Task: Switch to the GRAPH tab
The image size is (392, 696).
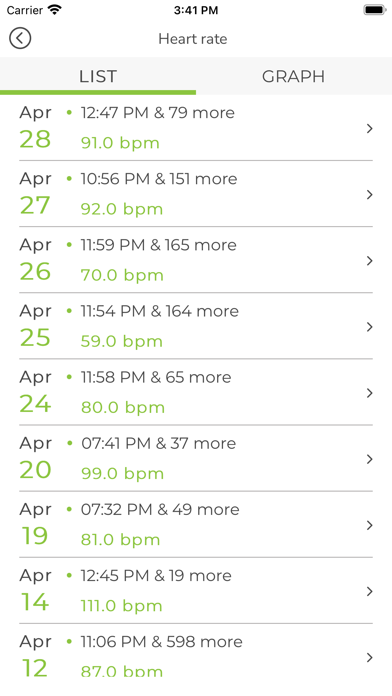Action: 293,76
